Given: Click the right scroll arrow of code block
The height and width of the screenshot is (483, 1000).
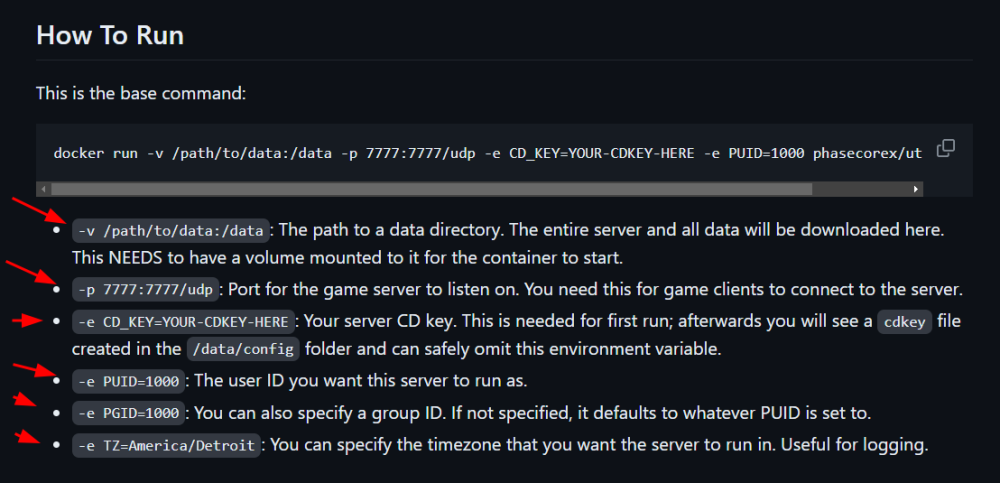Looking at the screenshot, I should click(916, 189).
